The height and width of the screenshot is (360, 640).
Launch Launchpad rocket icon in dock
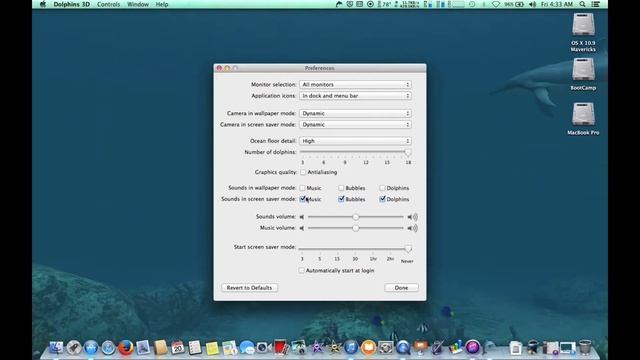pos(73,347)
